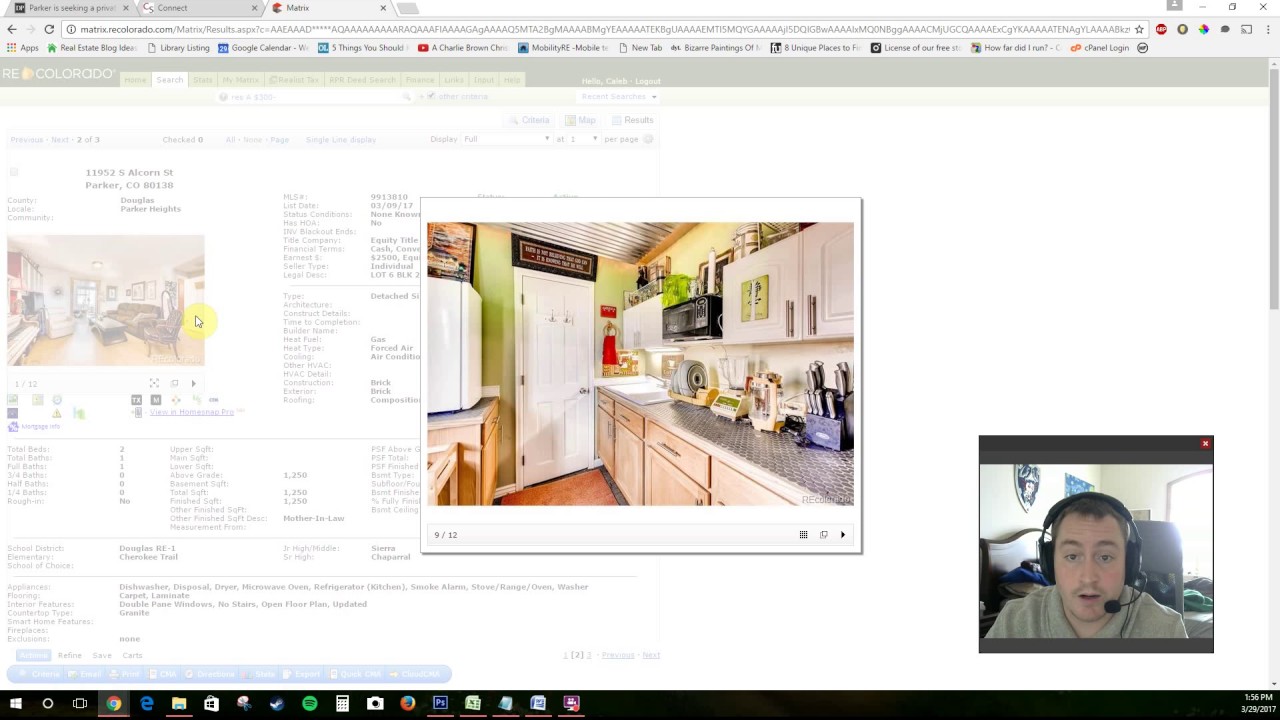
Task: Click the Export action in bottom bar
Action: (301, 674)
